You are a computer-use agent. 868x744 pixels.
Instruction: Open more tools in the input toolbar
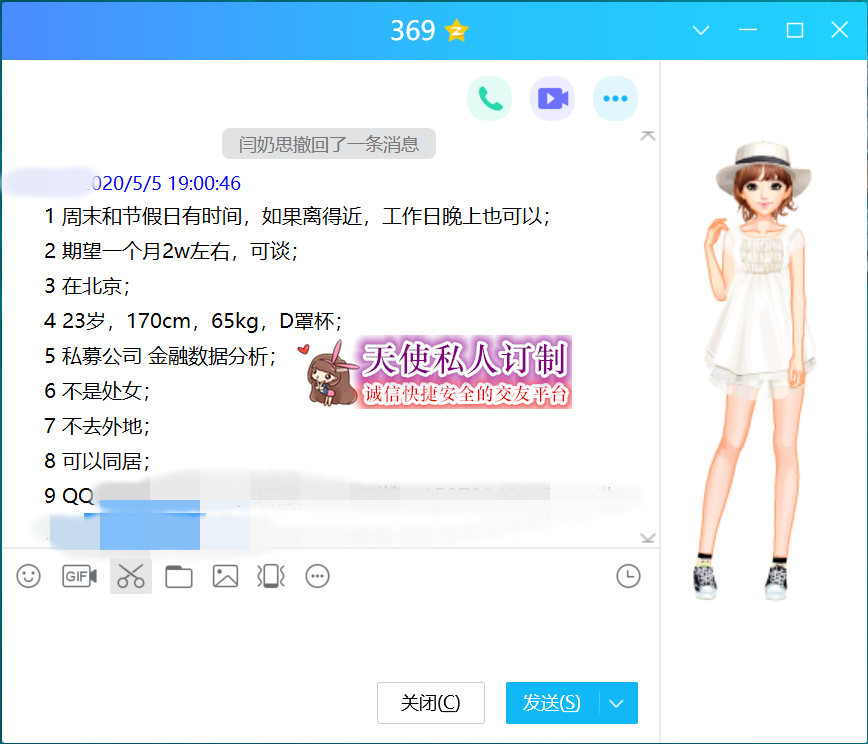pyautogui.click(x=318, y=576)
